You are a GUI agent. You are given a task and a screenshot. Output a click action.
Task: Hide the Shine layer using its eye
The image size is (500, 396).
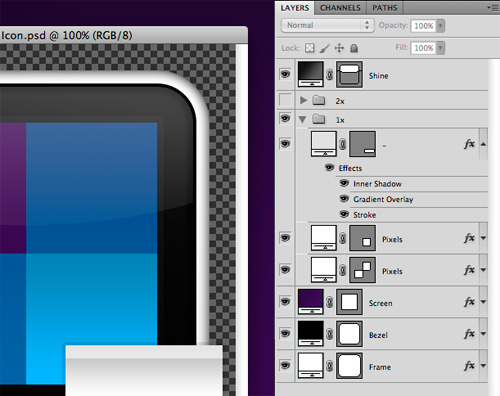[285, 74]
